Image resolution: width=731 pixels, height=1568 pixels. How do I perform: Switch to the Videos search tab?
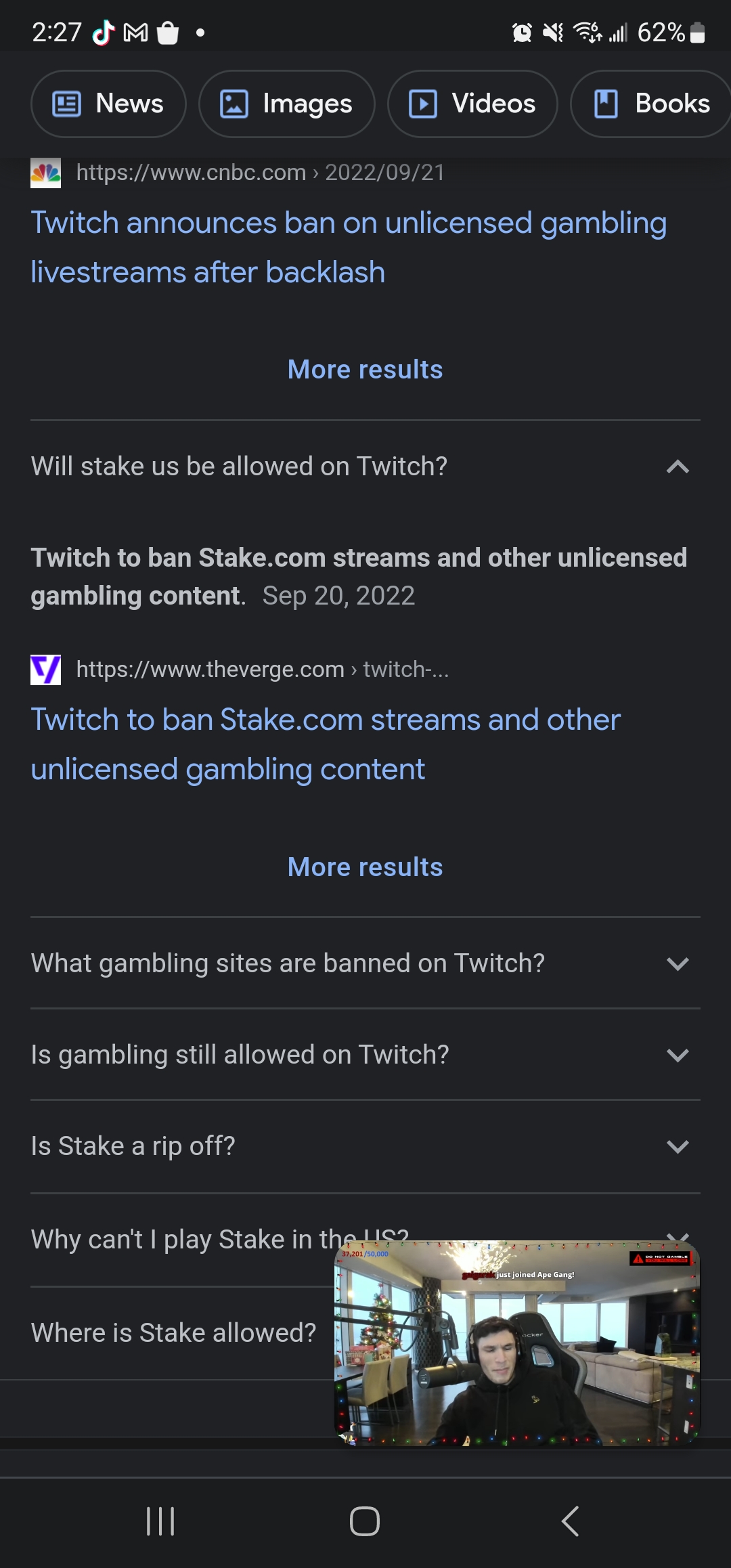tap(472, 104)
